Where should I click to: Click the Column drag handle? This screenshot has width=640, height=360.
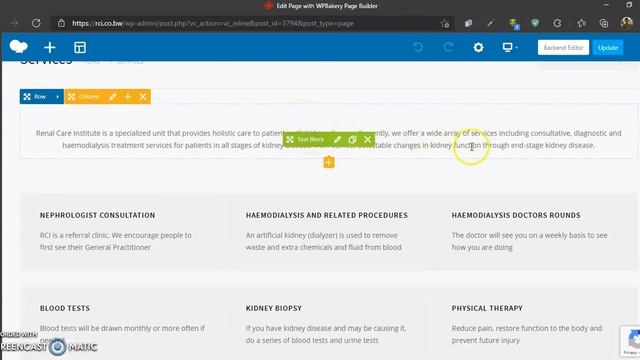pos(72,97)
